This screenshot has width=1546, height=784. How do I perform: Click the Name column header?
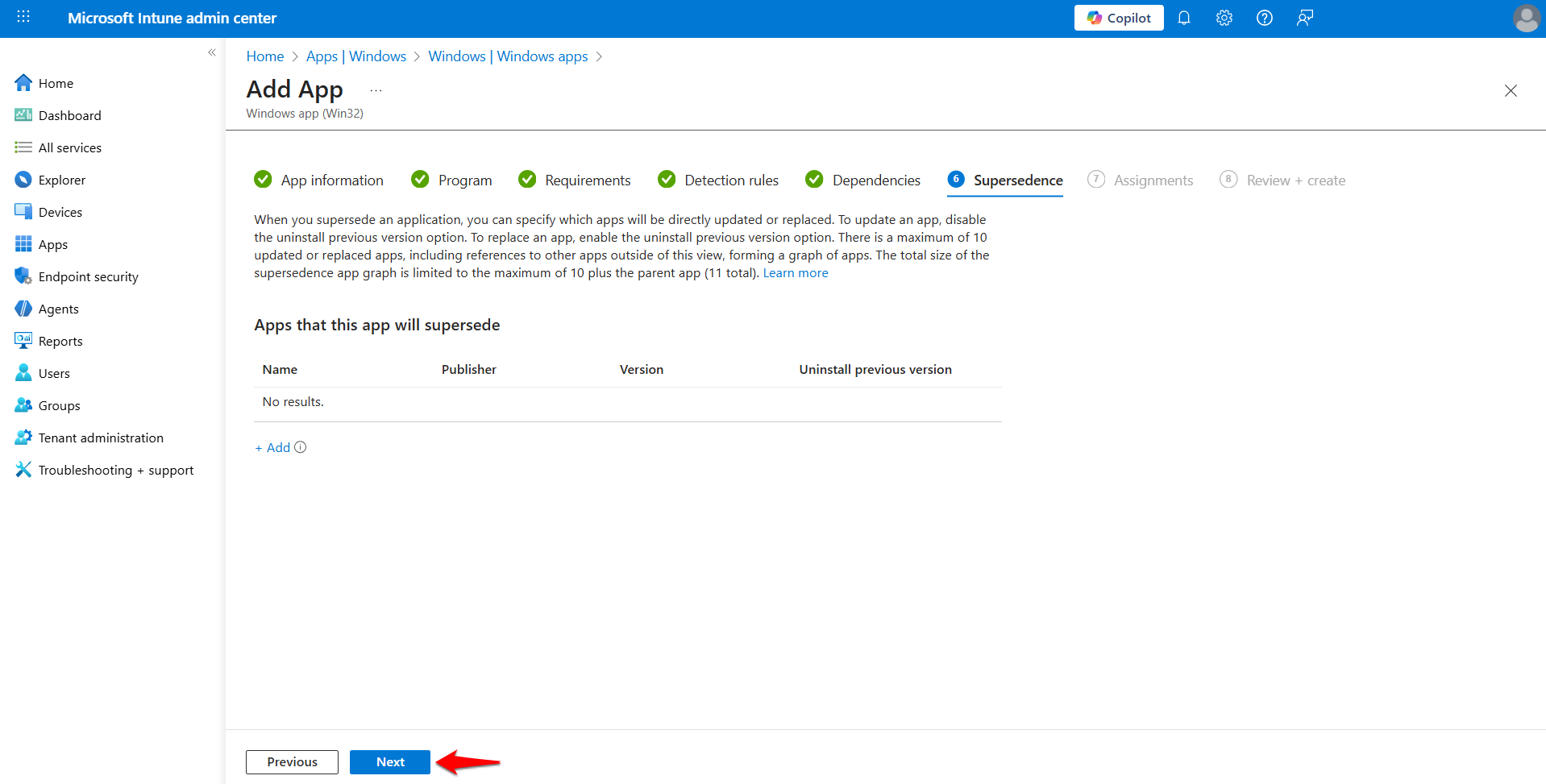click(280, 369)
